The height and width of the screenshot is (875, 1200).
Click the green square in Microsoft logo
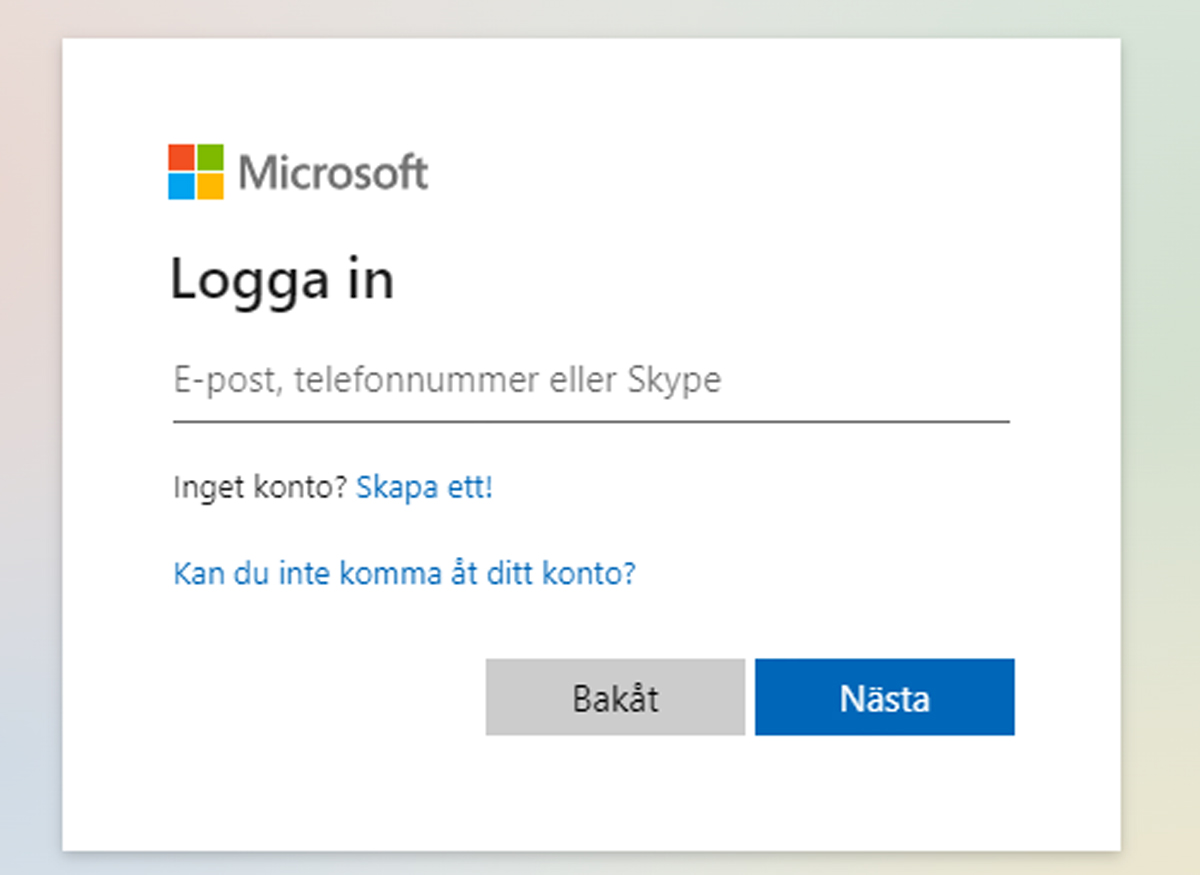pyautogui.click(x=210, y=157)
